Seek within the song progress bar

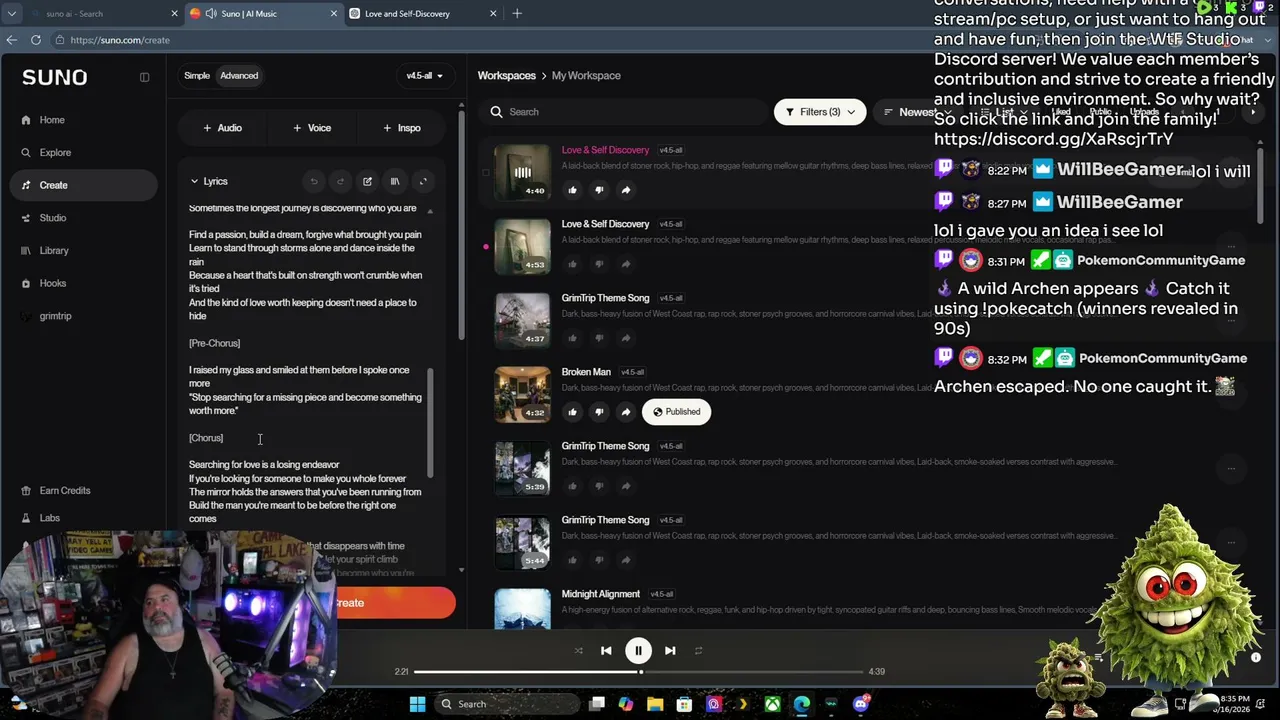(x=638, y=672)
